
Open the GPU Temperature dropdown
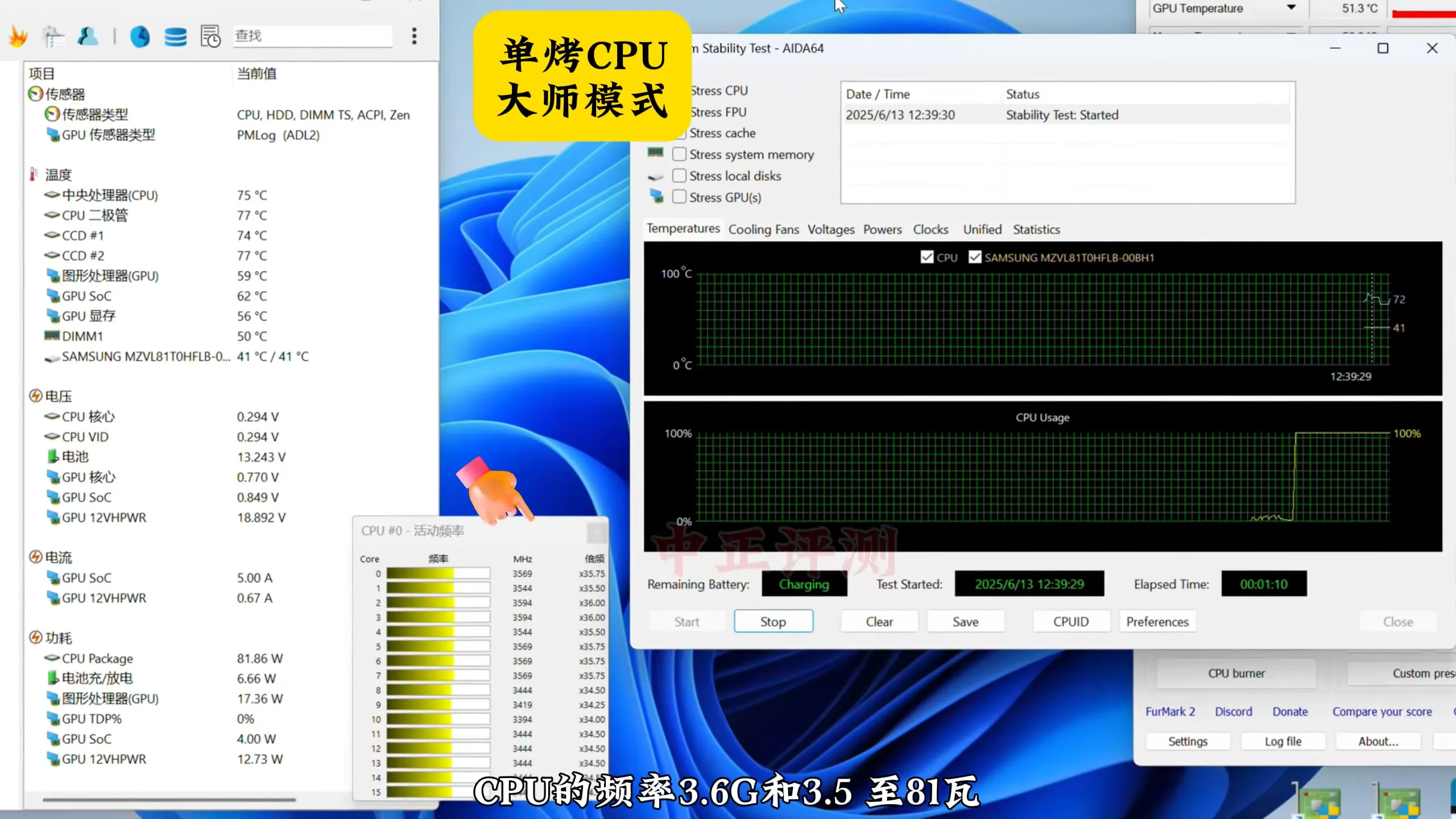pyautogui.click(x=1291, y=8)
